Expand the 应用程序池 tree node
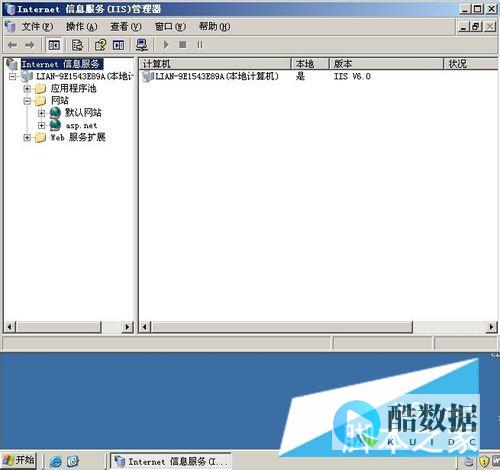The image size is (500, 470). coord(27,89)
